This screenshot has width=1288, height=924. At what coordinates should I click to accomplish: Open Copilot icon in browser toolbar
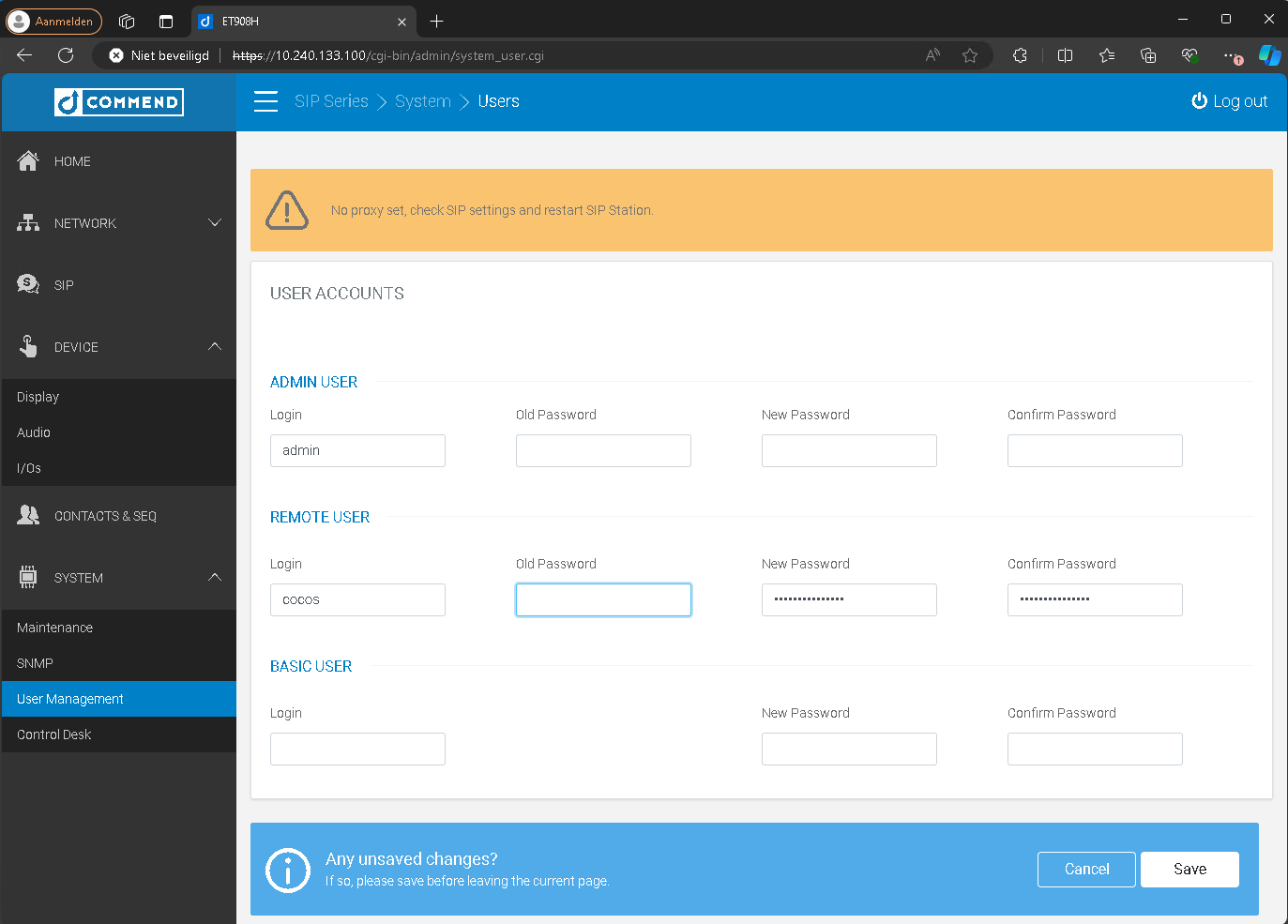click(1269, 55)
